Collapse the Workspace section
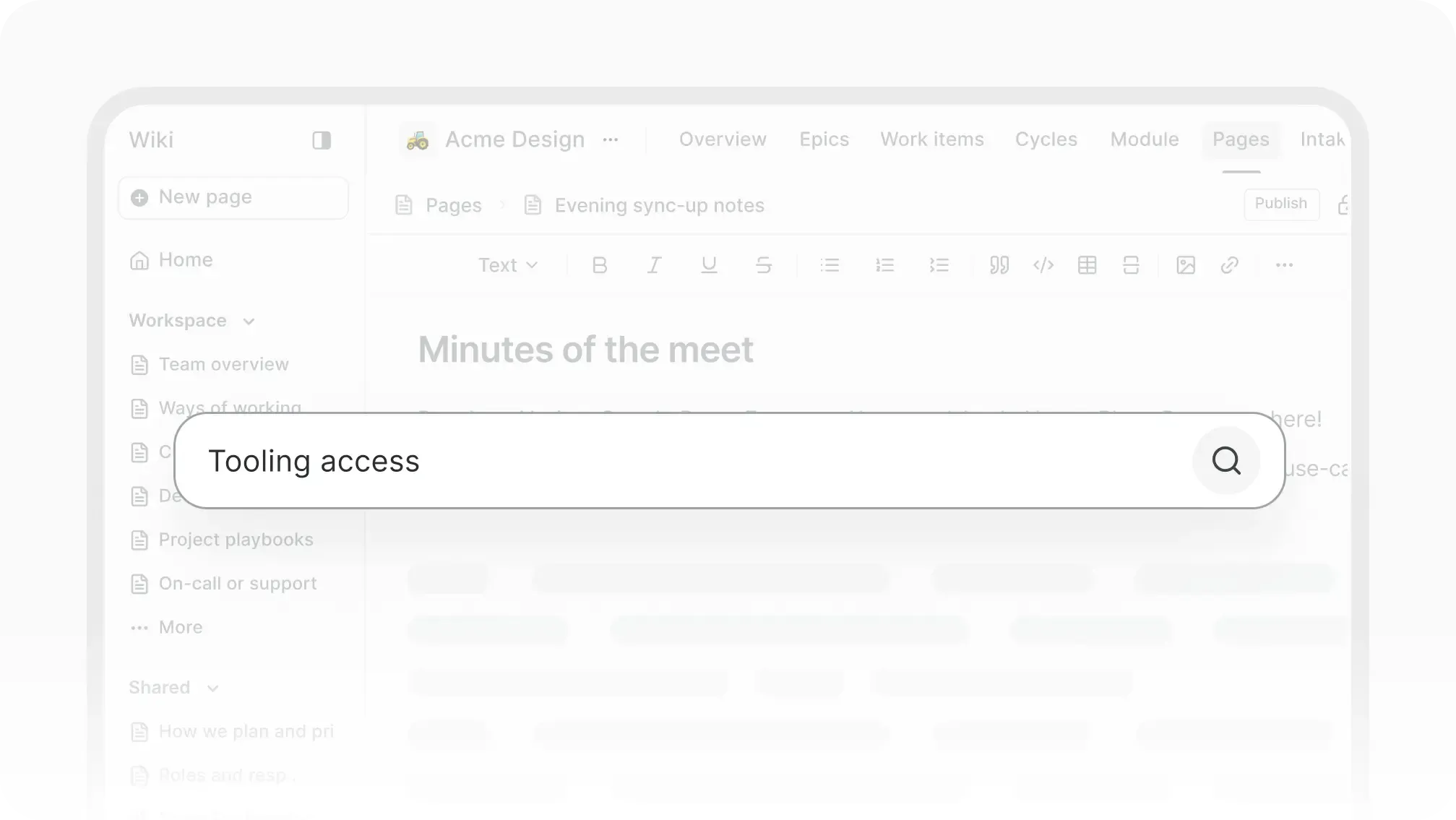Image resolution: width=1456 pixels, height=820 pixels. point(249,321)
